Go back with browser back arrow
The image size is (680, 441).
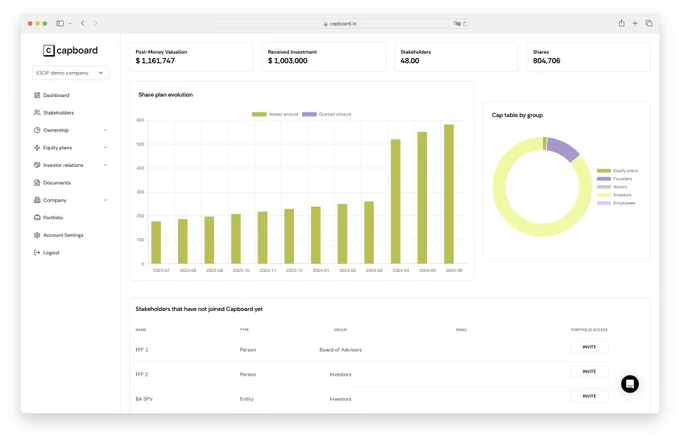(x=82, y=23)
